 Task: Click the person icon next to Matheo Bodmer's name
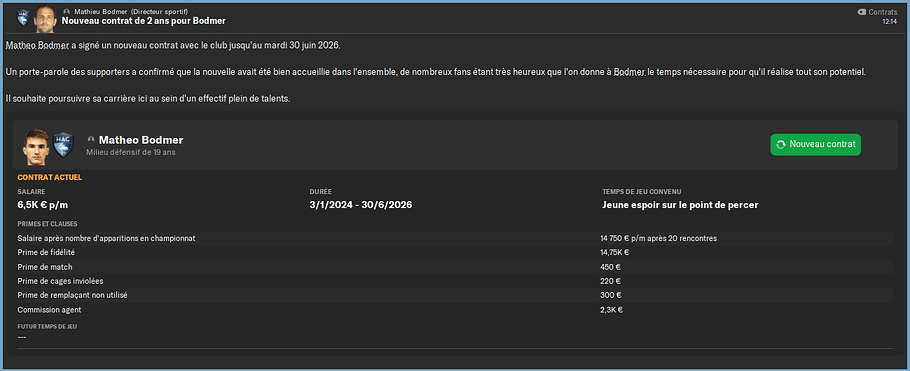pos(91,140)
